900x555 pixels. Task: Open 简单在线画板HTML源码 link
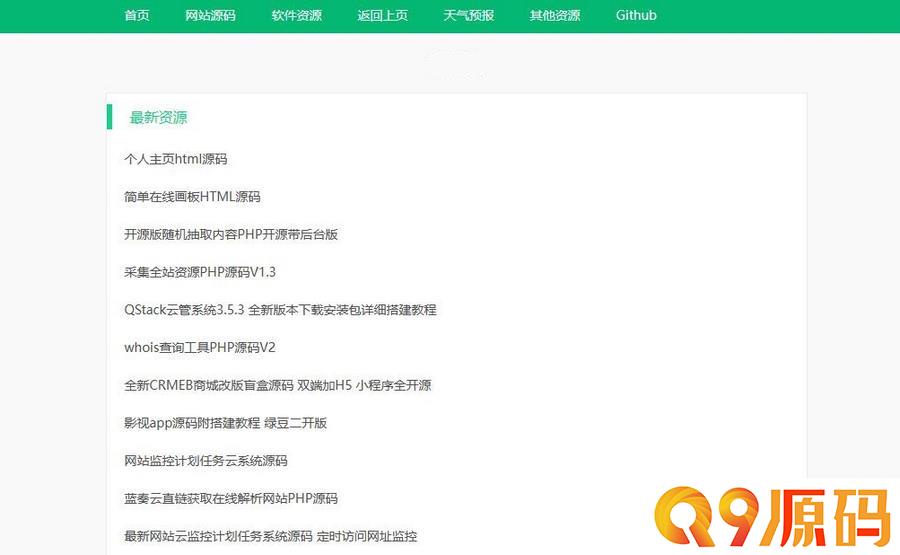[192, 197]
